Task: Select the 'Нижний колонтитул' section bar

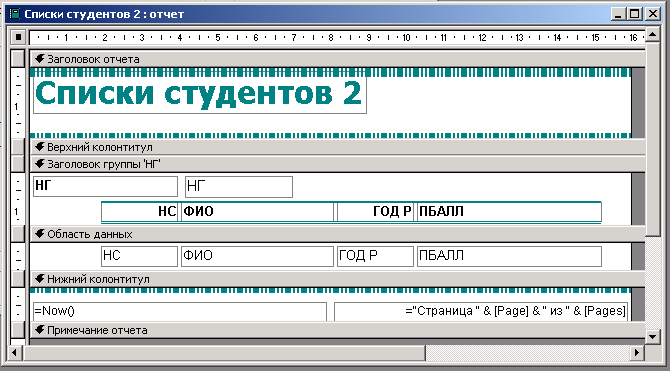Action: click(338, 279)
